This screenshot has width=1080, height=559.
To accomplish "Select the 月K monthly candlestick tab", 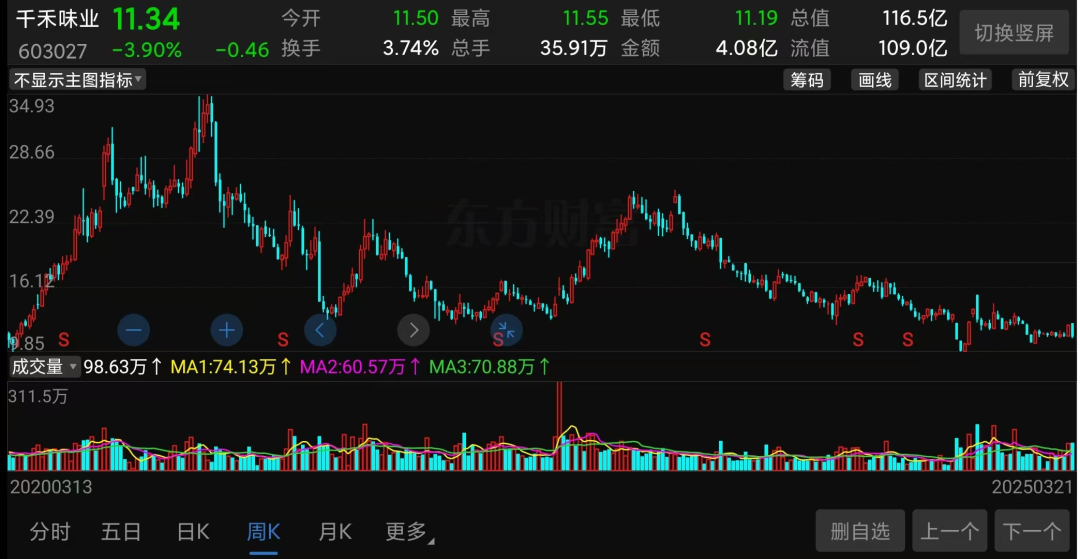I will 335,531.
